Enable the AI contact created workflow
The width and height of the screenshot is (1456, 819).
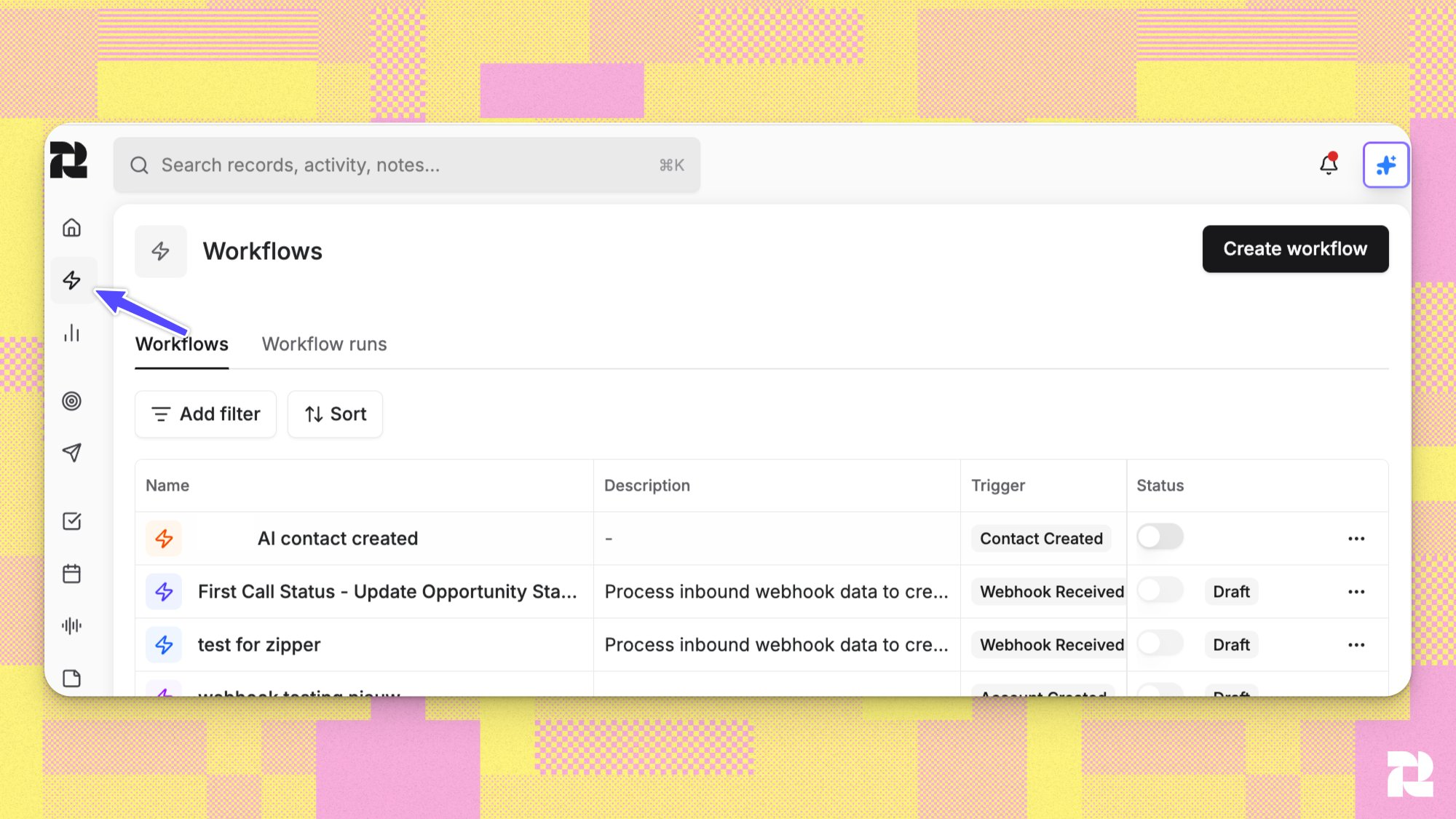[1159, 537]
